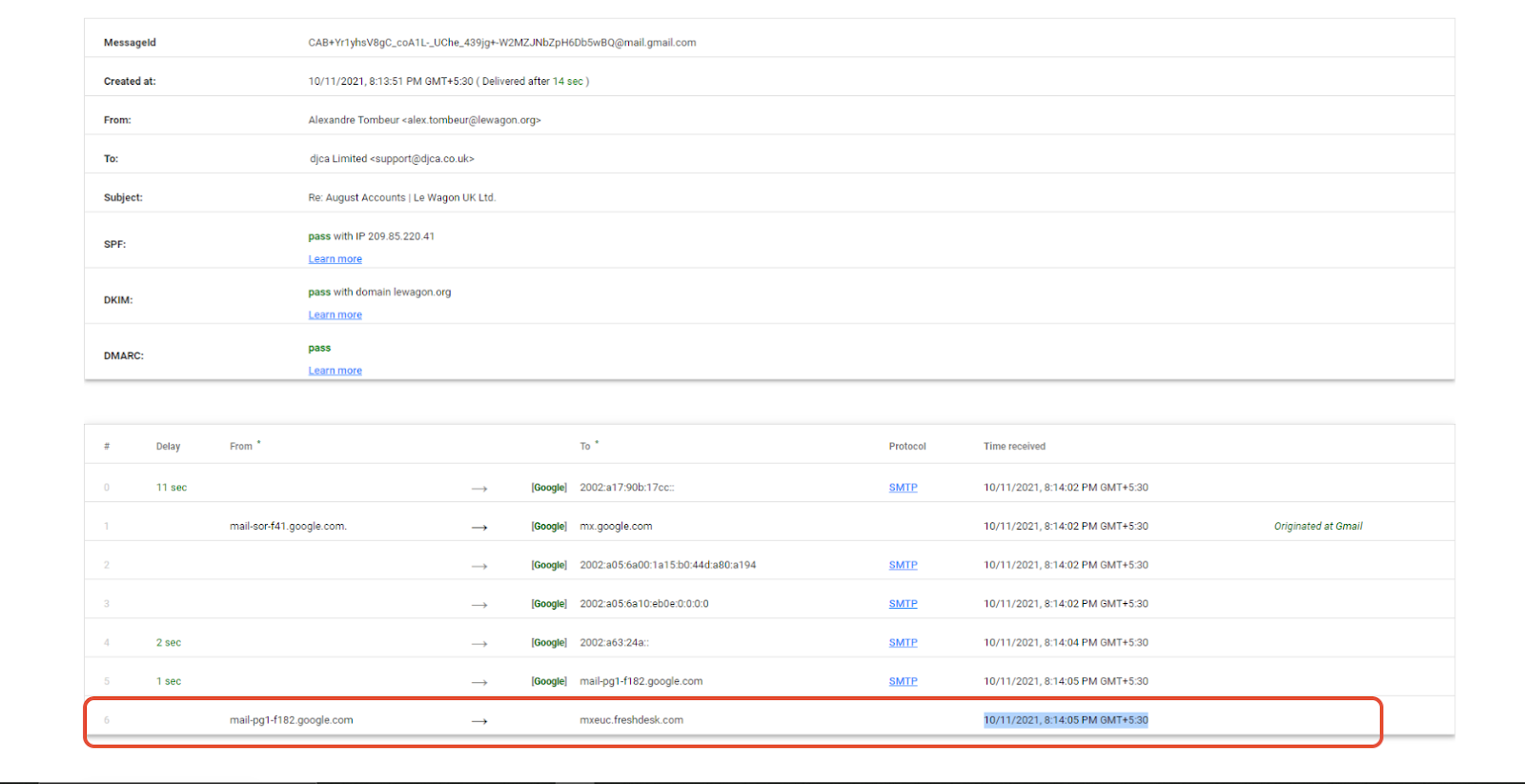Open the DMARC Learn more link
1525x784 pixels.
(x=335, y=372)
